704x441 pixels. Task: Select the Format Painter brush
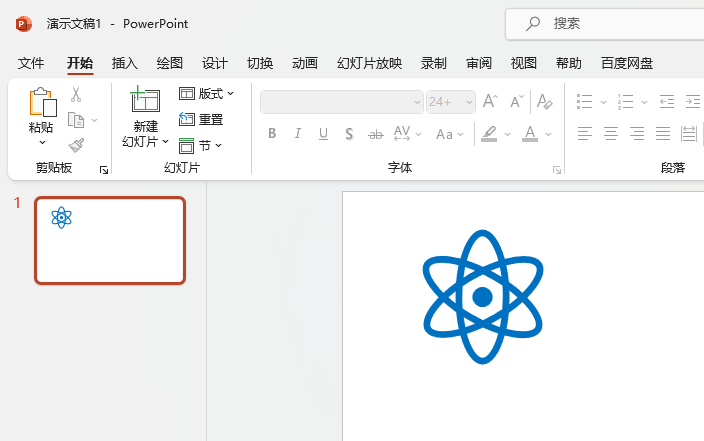pyautogui.click(x=76, y=145)
